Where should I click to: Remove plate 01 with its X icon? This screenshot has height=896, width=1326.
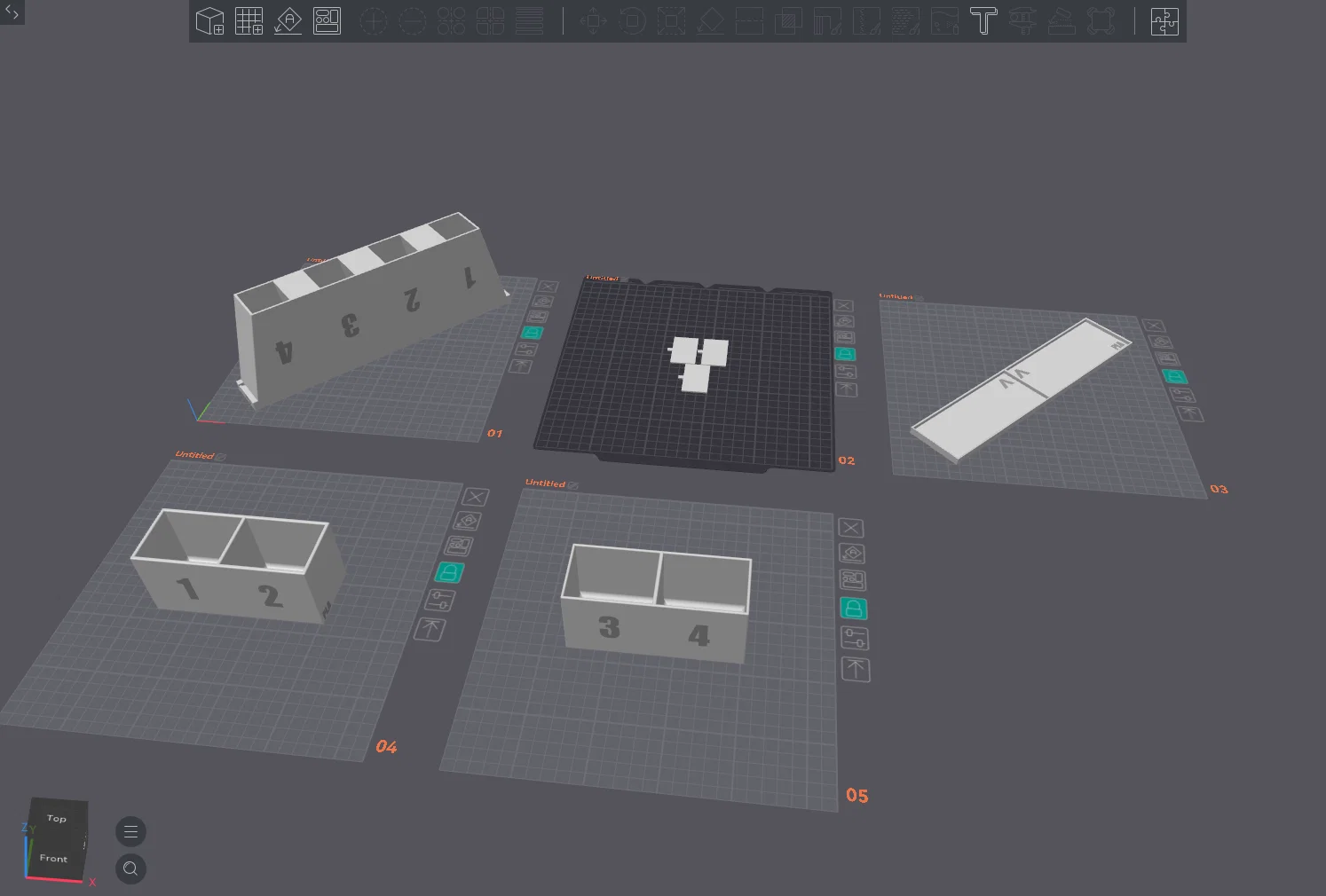coord(548,287)
